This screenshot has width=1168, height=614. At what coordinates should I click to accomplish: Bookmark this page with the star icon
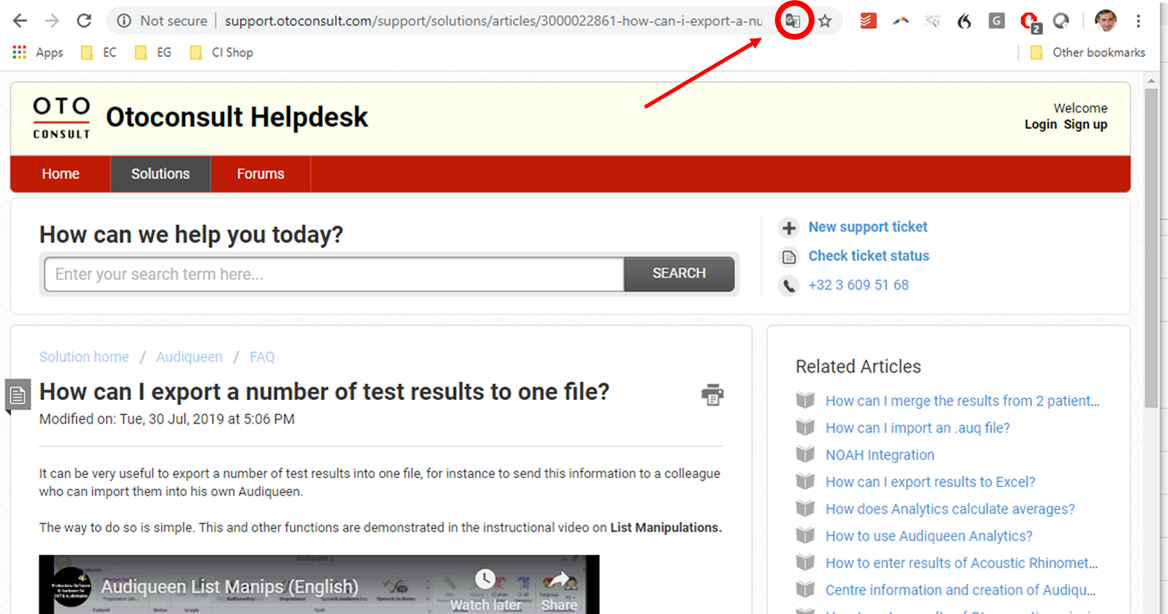coord(825,21)
